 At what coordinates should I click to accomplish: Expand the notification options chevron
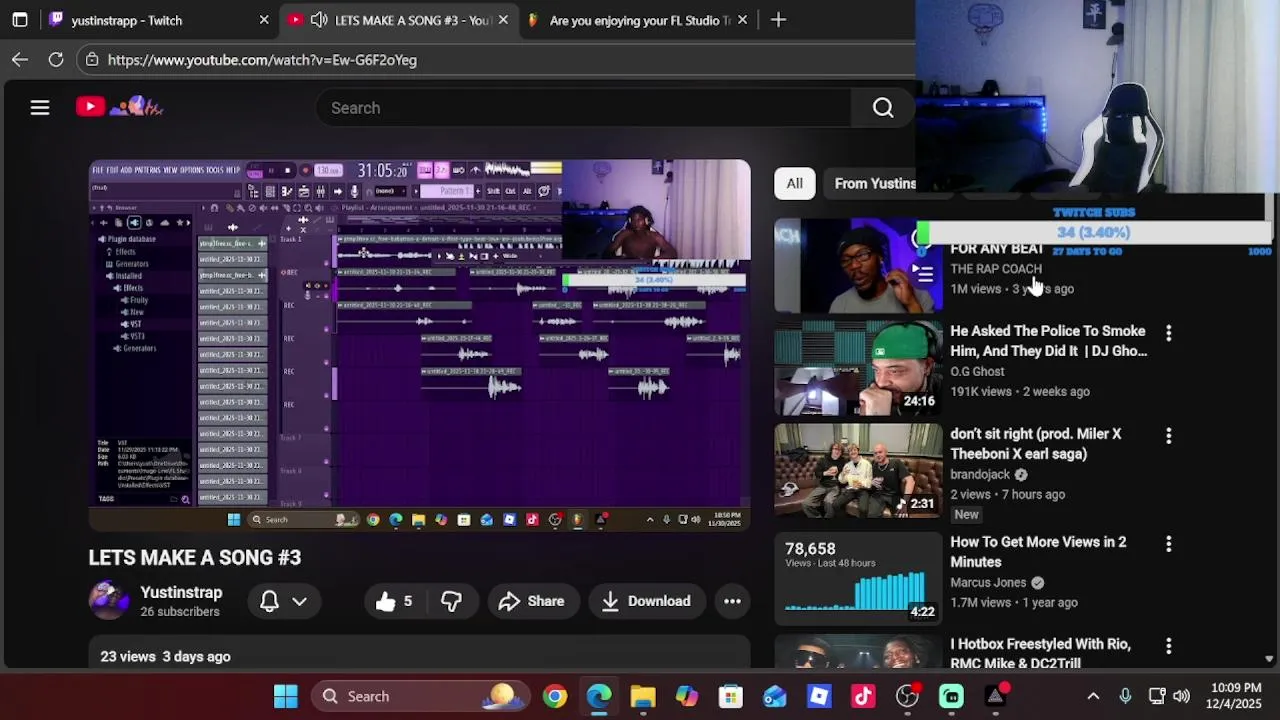point(299,601)
